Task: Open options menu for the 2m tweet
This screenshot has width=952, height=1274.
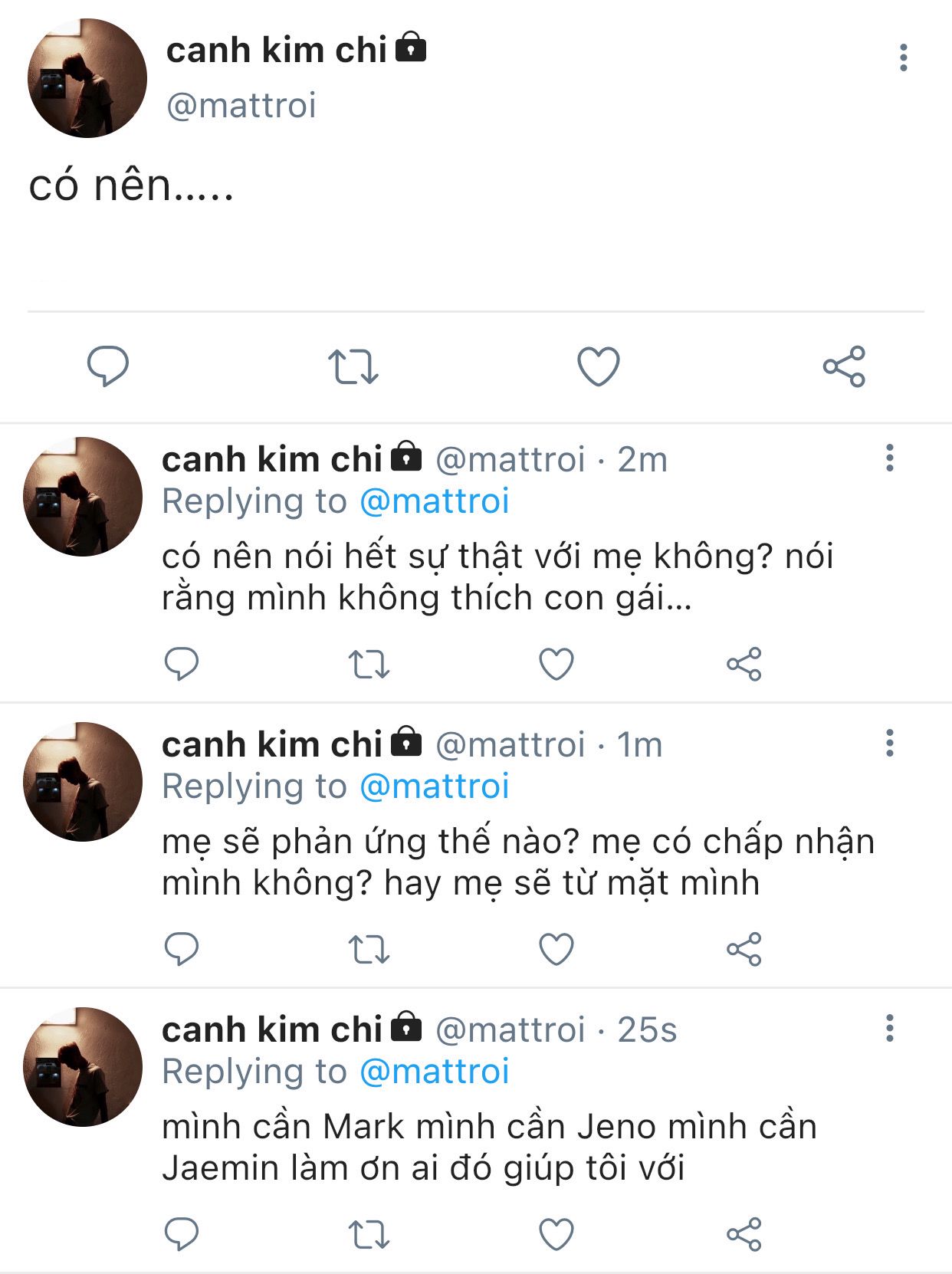Action: point(889,458)
